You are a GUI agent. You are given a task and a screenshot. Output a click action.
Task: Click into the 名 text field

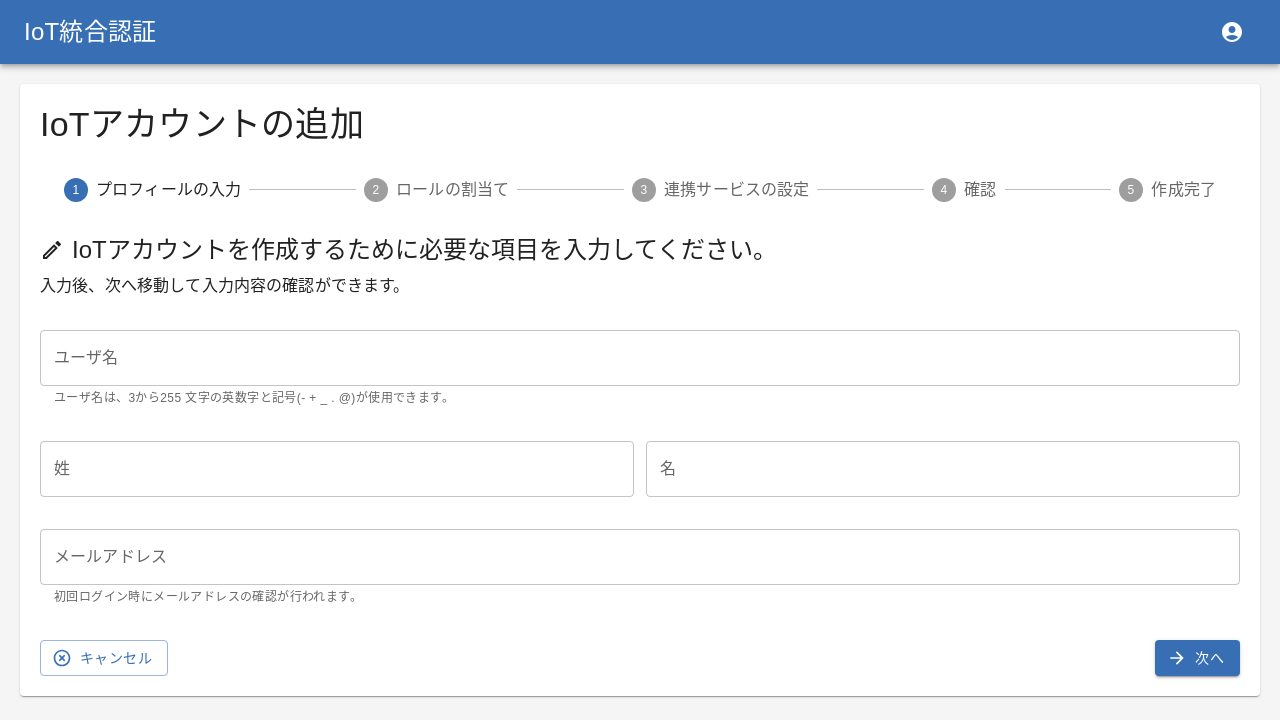(x=943, y=469)
